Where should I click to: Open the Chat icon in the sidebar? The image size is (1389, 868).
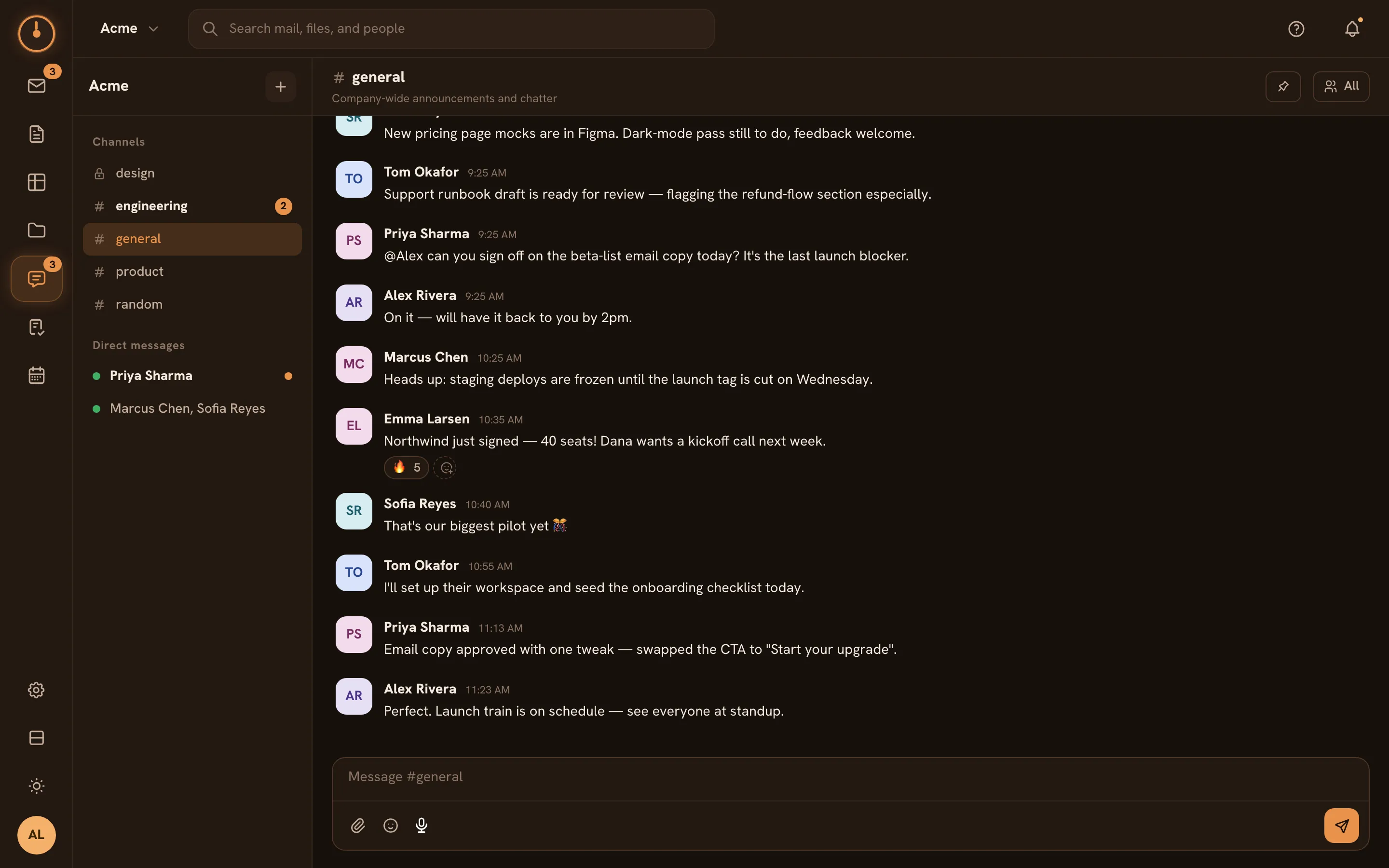tap(36, 278)
